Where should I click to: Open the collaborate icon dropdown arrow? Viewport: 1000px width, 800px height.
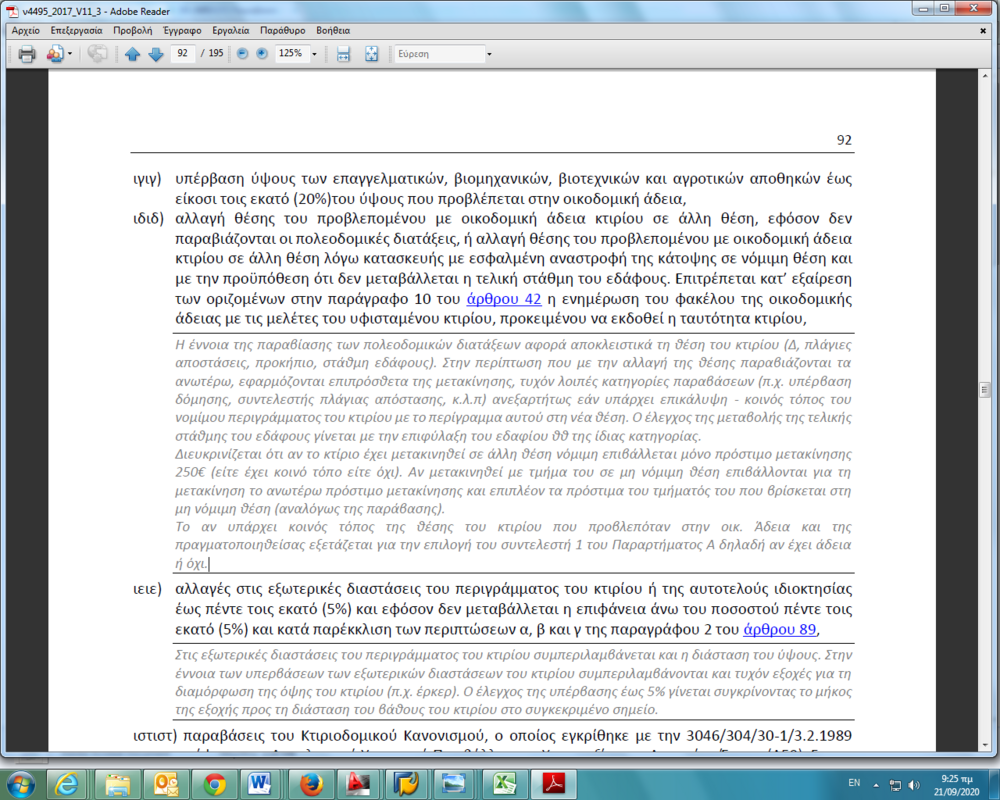(69, 54)
